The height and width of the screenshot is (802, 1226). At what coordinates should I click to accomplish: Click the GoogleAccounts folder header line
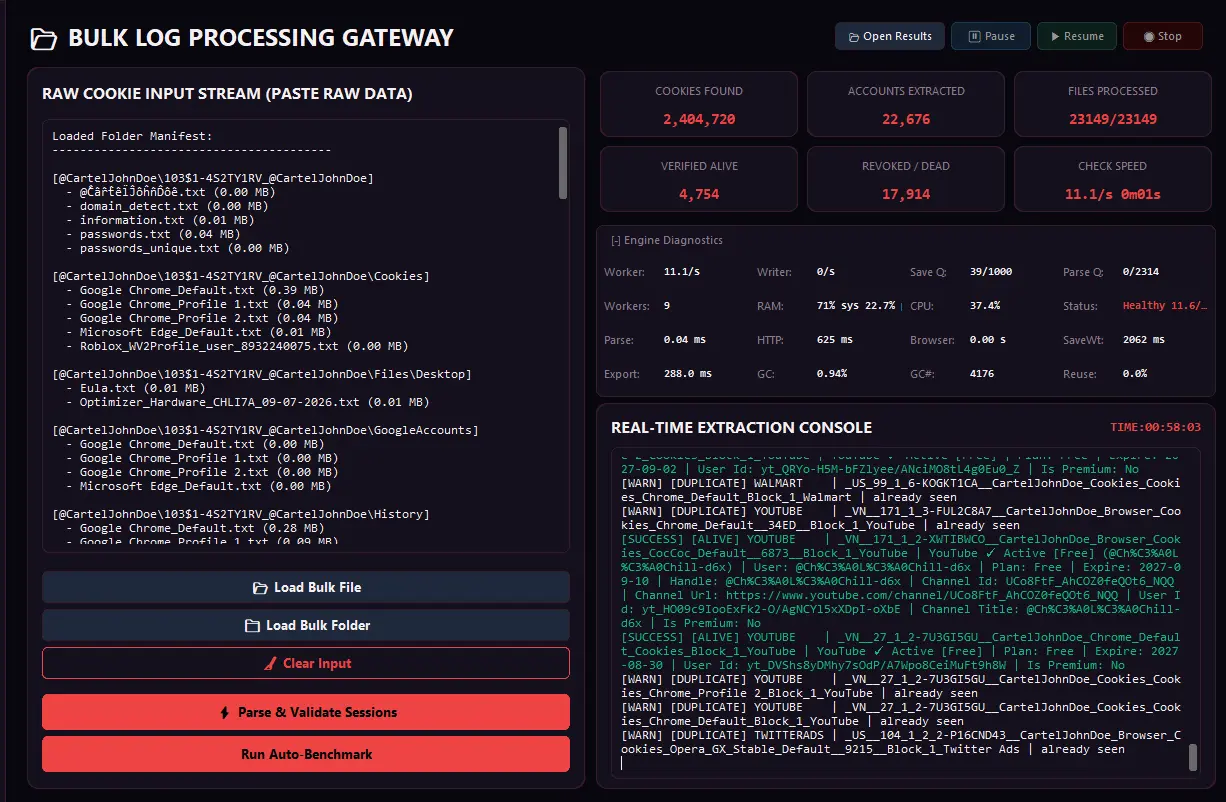point(265,430)
